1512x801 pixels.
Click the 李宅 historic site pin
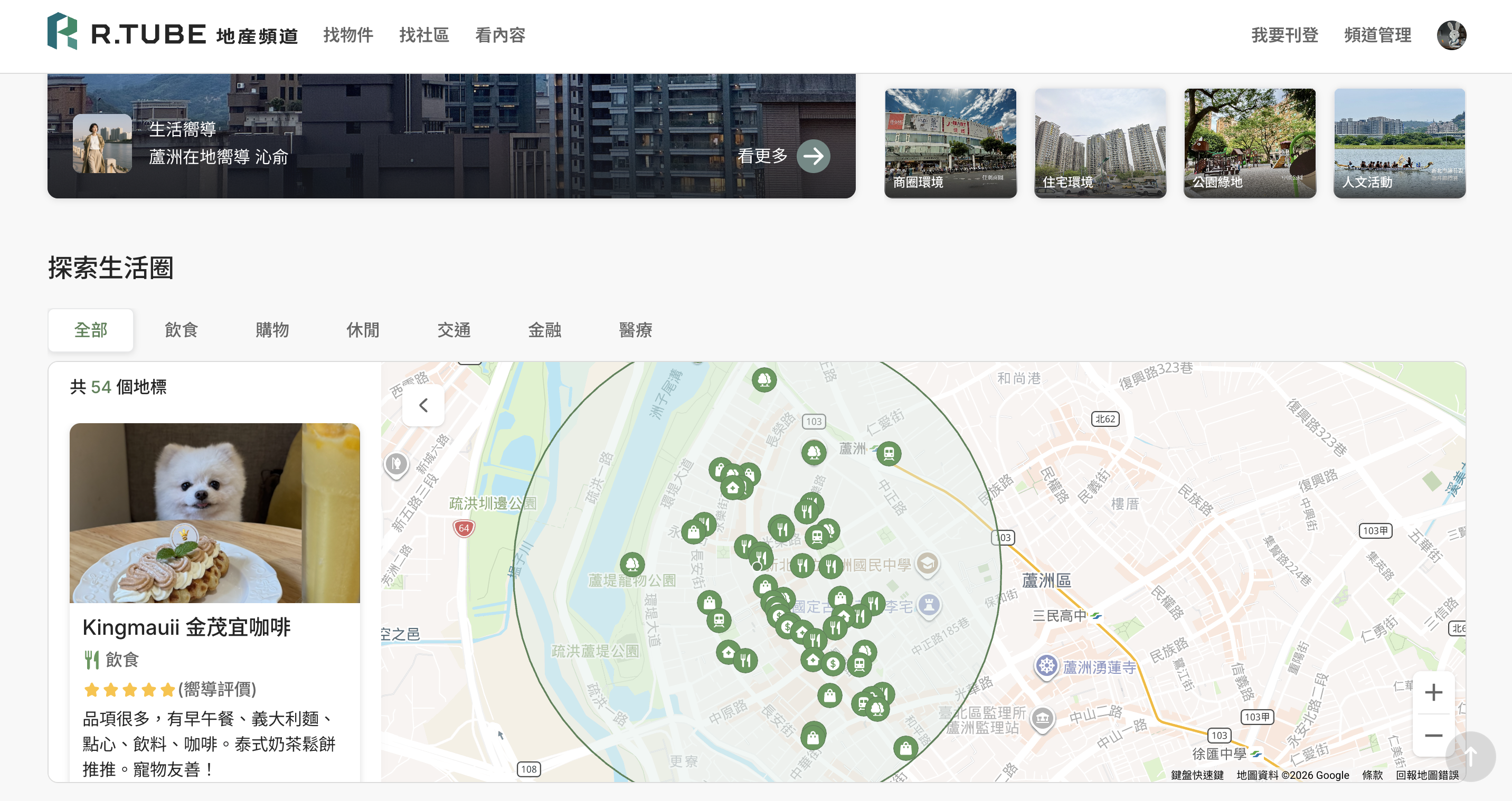pos(929,605)
